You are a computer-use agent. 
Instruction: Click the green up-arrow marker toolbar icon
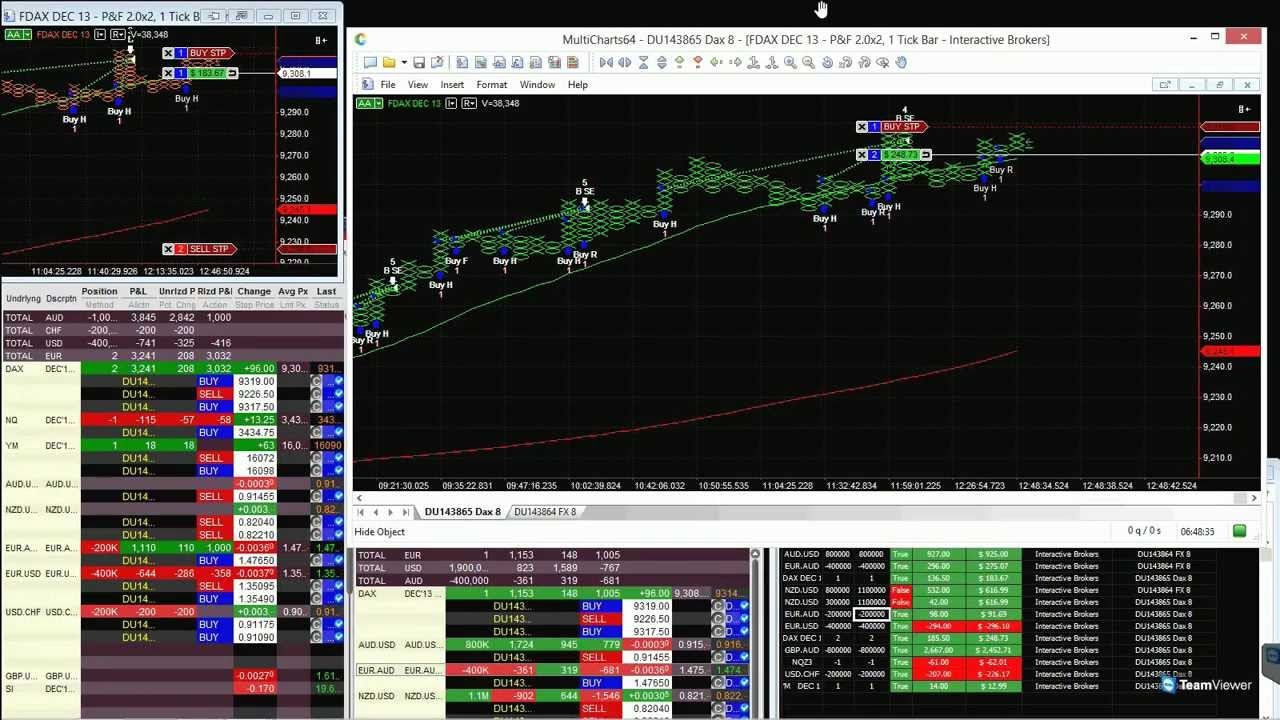(x=679, y=62)
